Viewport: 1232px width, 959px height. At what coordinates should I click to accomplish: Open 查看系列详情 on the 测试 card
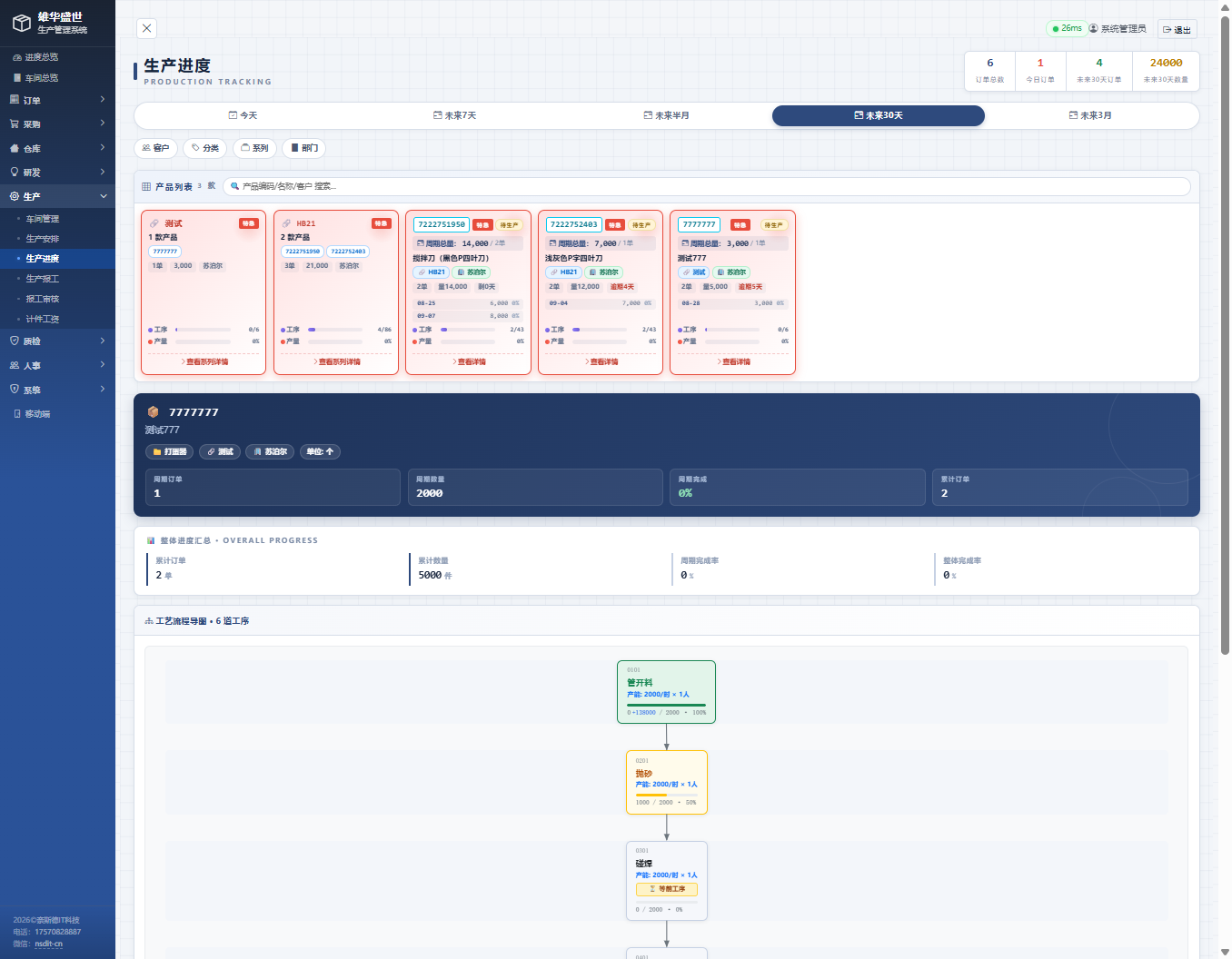pyautogui.click(x=204, y=361)
